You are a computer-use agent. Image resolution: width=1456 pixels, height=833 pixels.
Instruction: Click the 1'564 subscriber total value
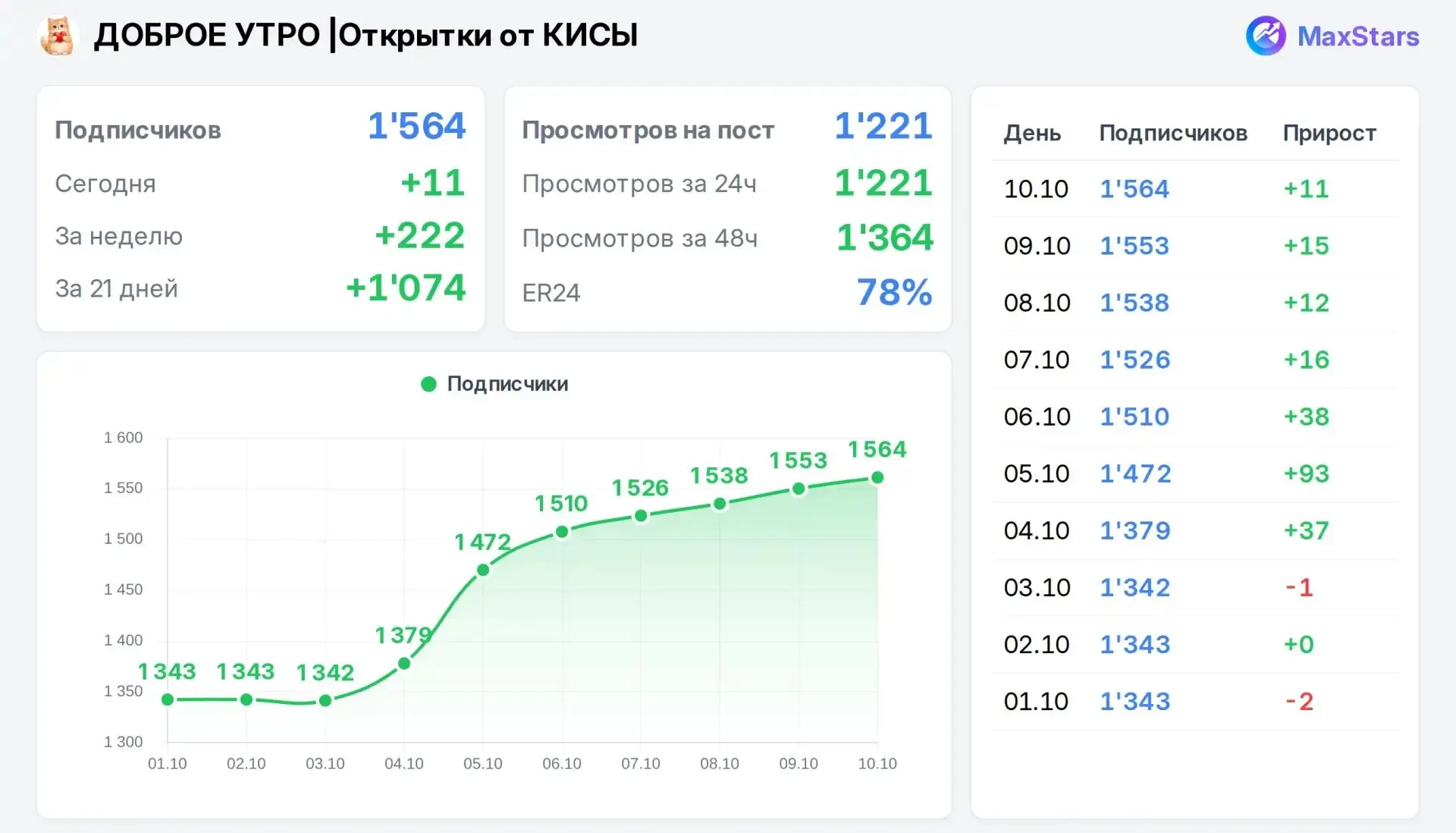tap(416, 126)
